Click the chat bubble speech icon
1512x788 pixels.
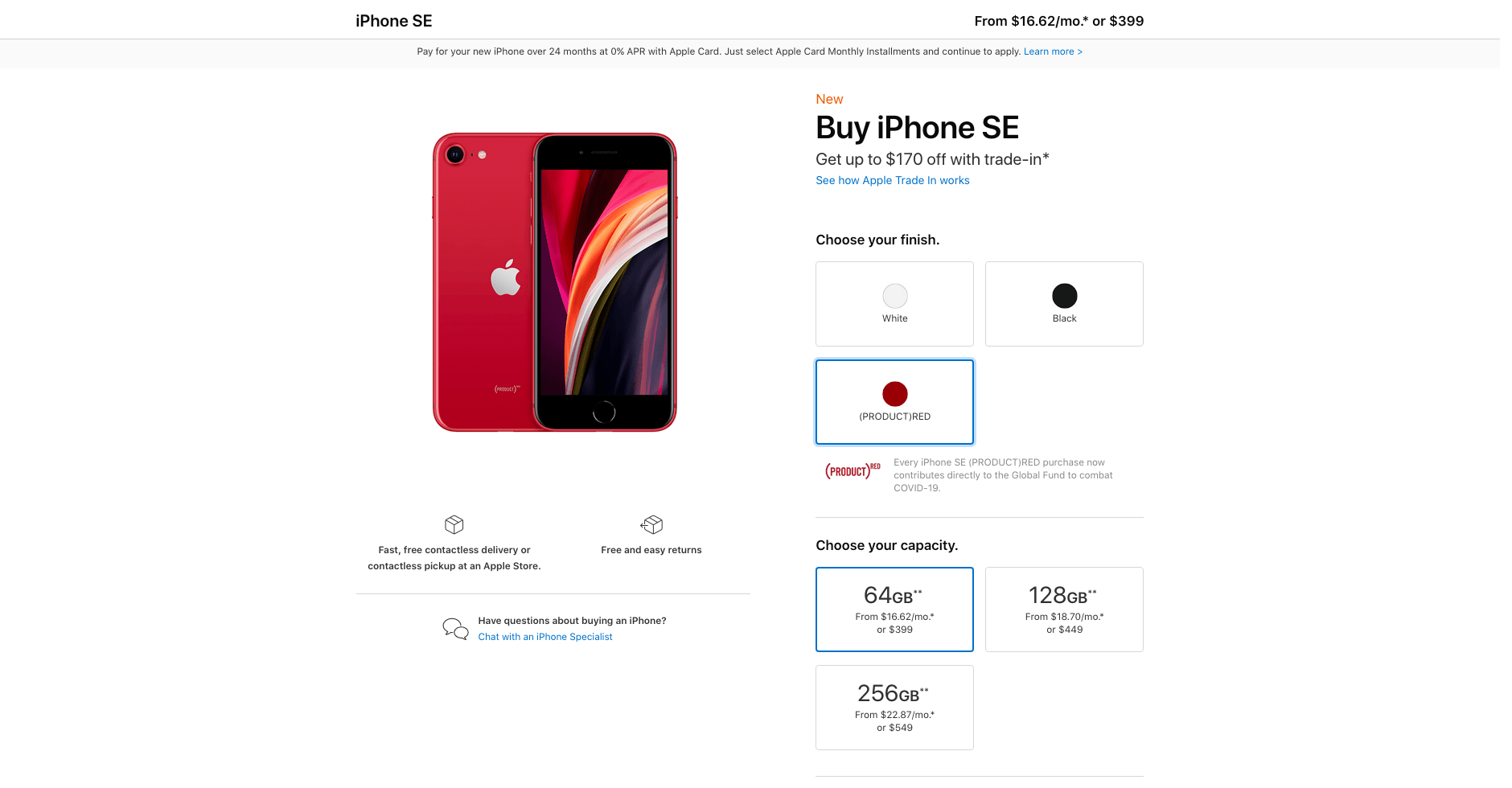point(454,629)
